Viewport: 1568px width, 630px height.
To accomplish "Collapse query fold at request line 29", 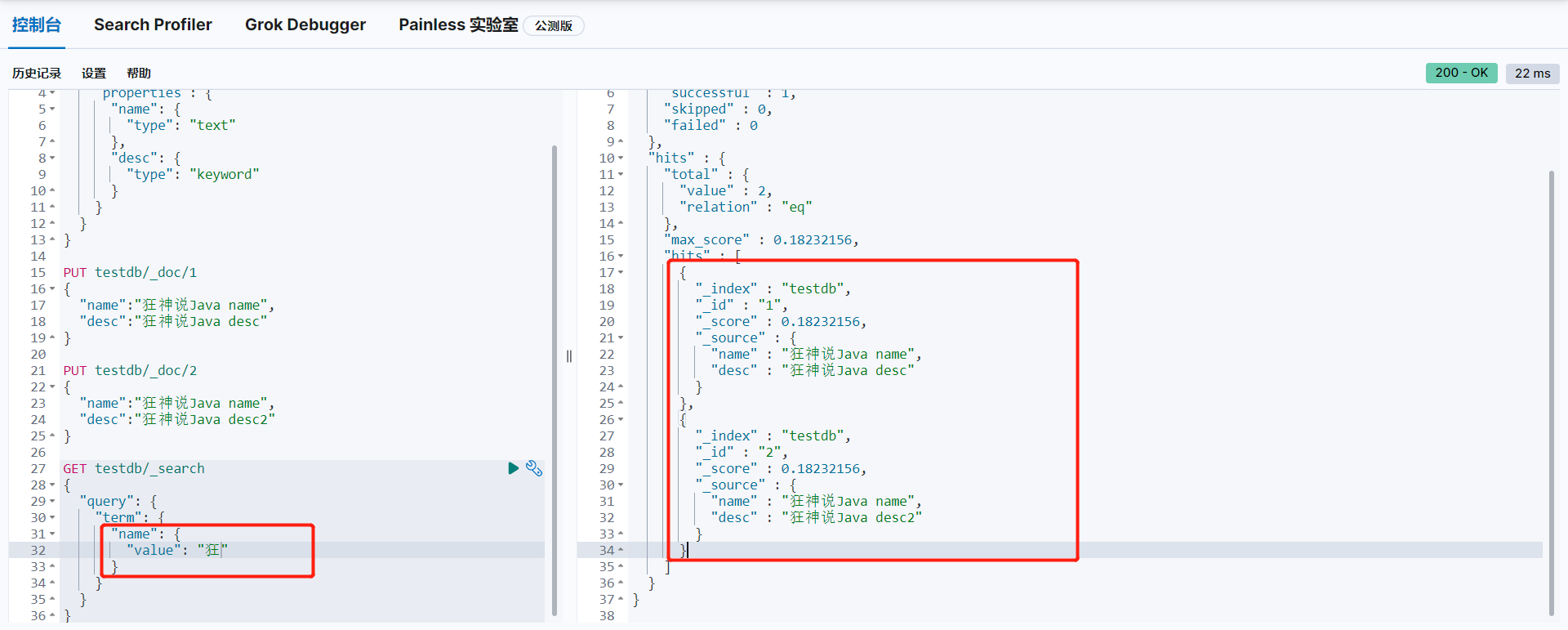I will (52, 501).
